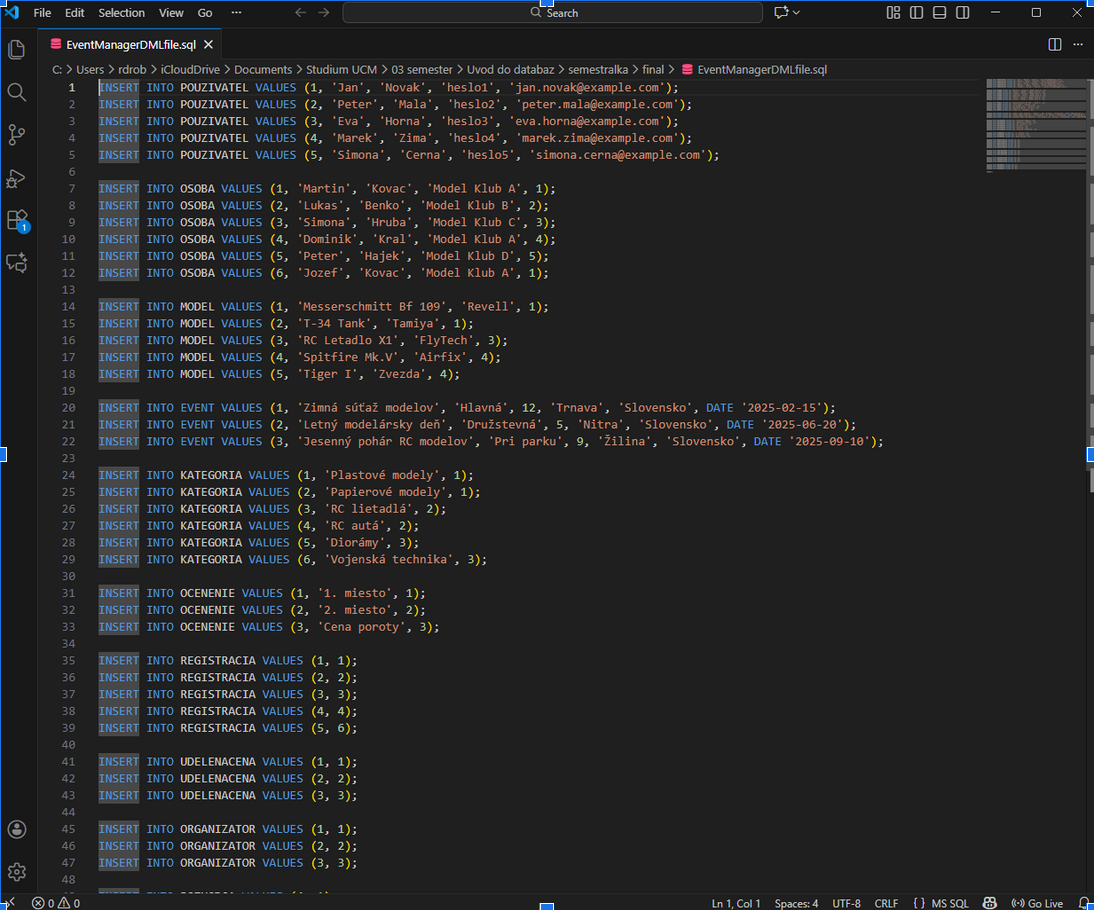Split the editor to the right
Image resolution: width=1094 pixels, height=910 pixels.
[x=1055, y=45]
